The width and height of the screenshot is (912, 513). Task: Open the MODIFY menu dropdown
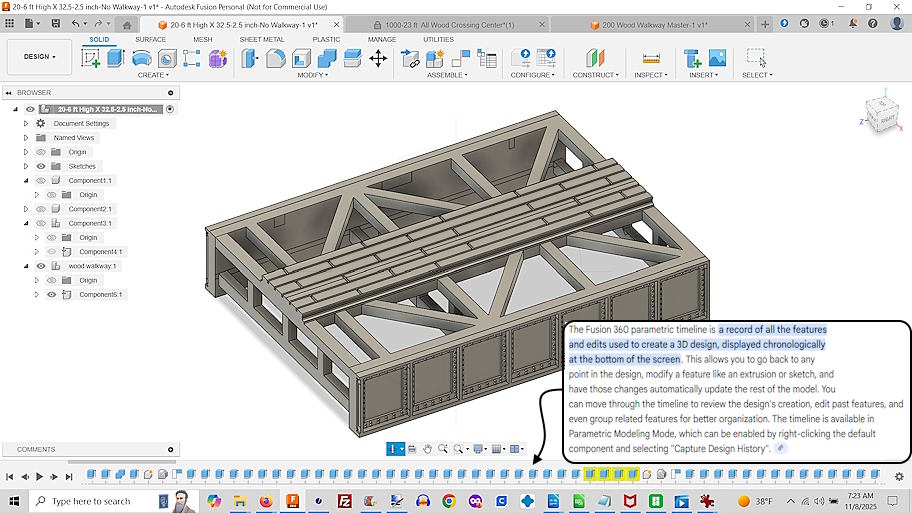pyautogui.click(x=312, y=75)
